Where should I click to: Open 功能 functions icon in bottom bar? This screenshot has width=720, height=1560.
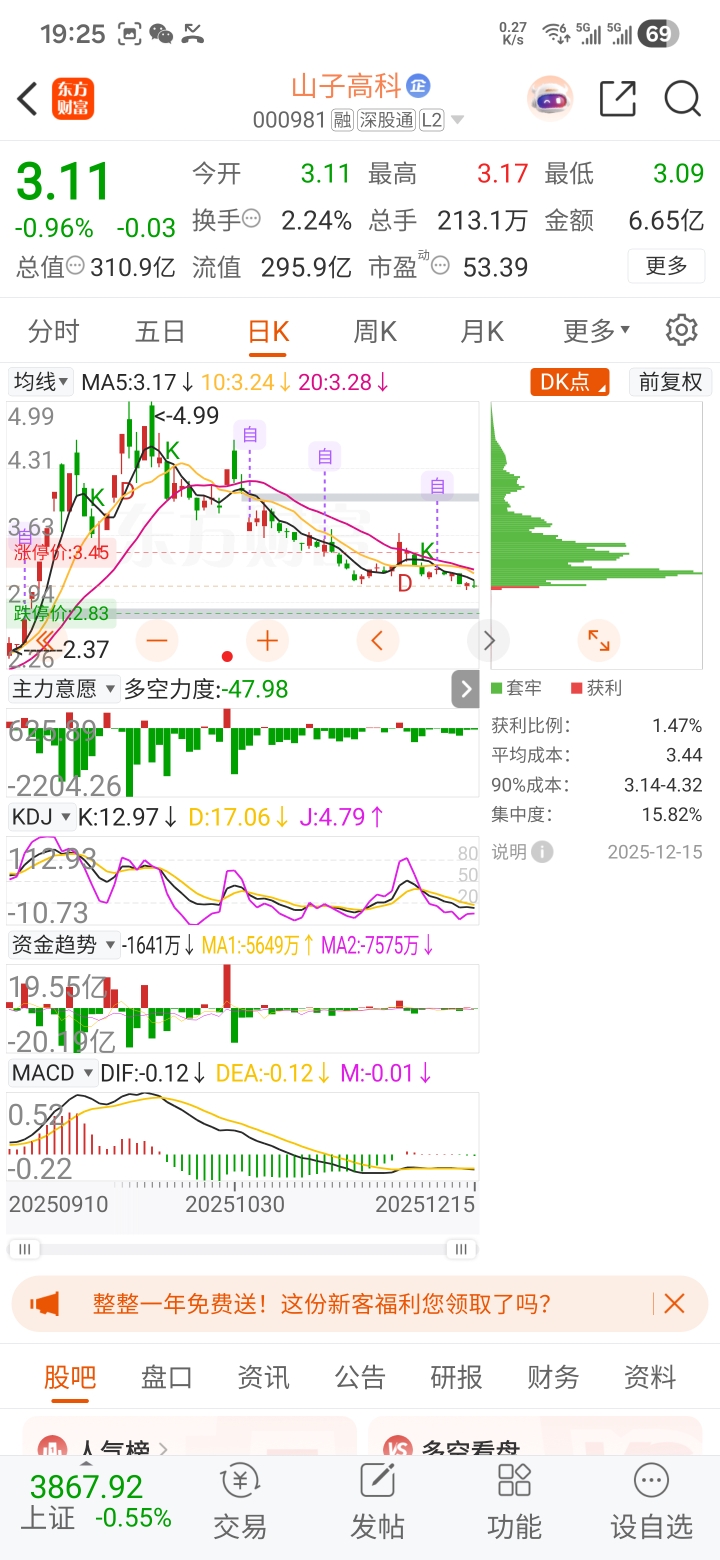coord(514,1501)
